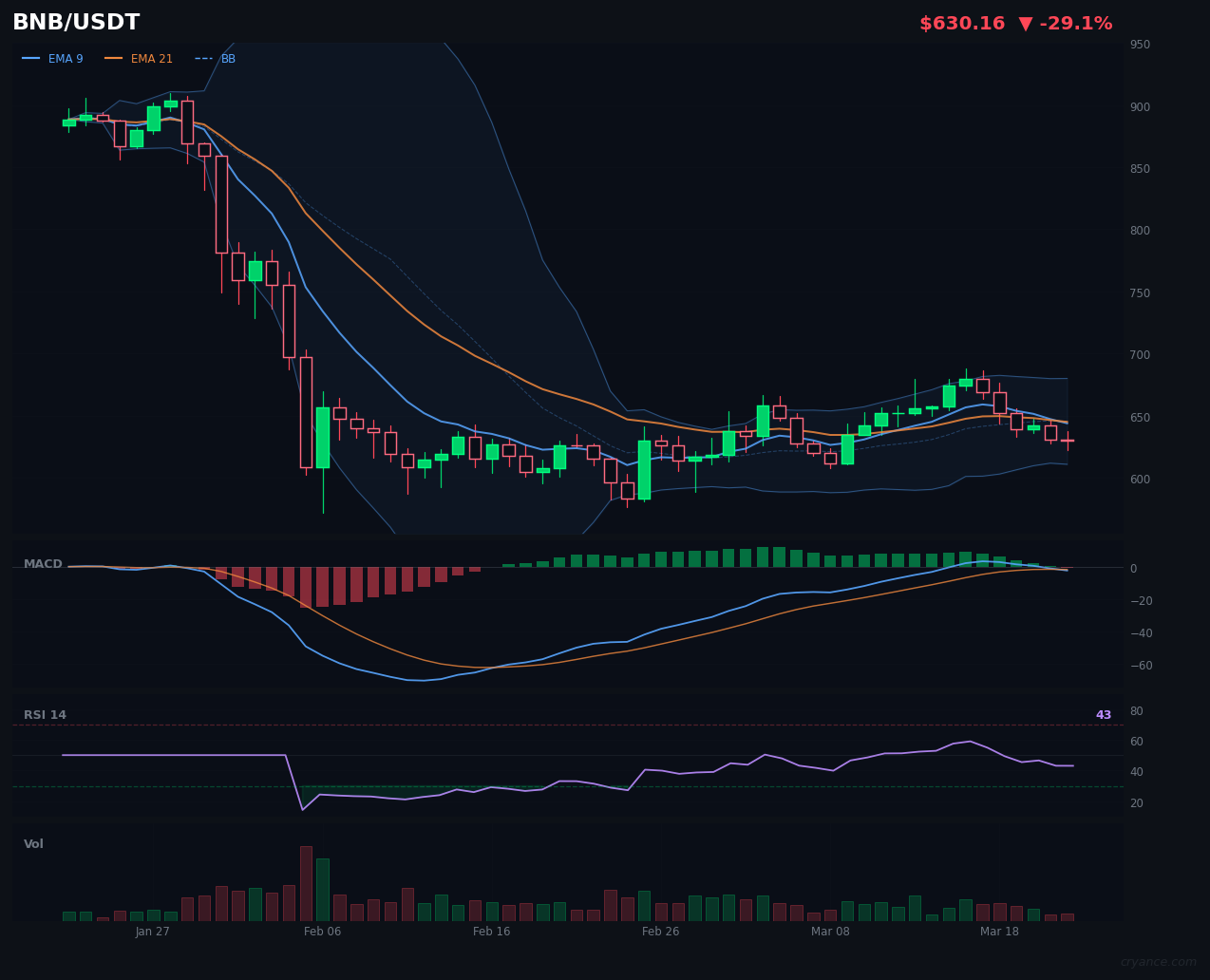Click the Vol panel label

click(33, 843)
